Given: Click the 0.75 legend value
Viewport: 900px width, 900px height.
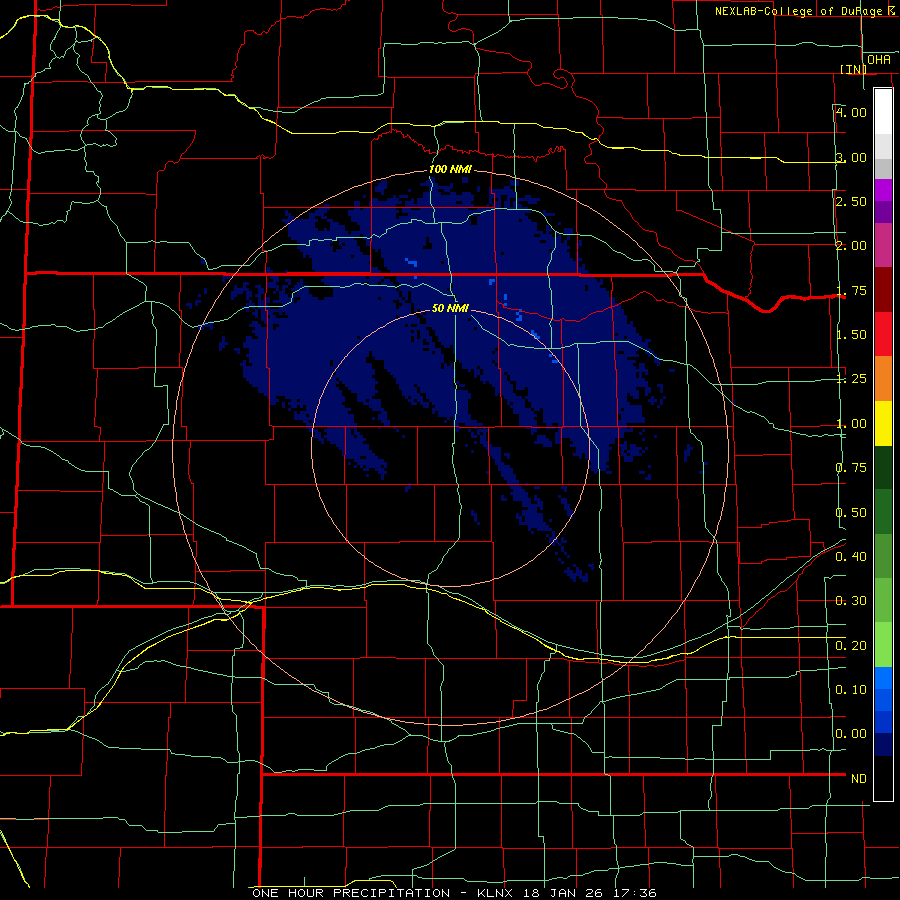Looking at the screenshot, I should [851, 468].
